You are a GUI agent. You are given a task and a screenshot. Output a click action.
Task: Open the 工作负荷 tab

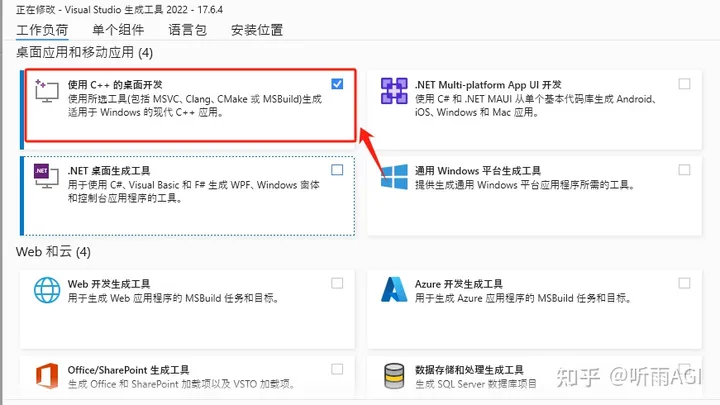pos(42,30)
